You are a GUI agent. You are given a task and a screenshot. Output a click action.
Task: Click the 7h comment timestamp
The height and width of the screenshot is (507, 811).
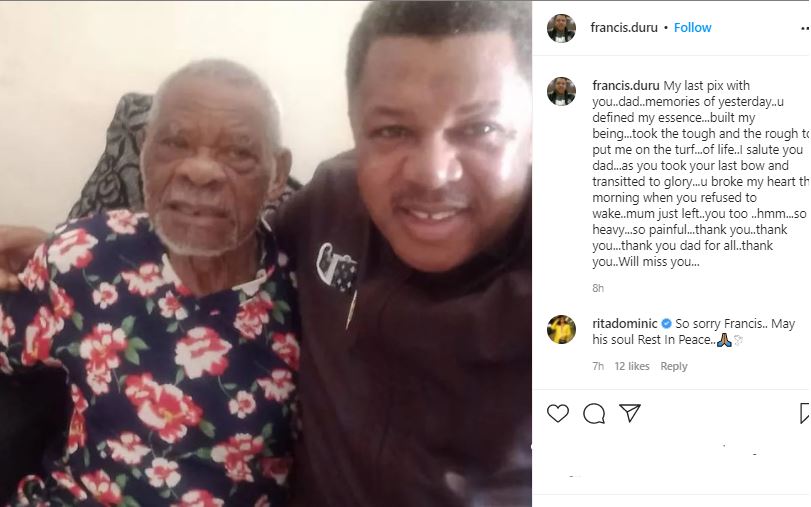tap(598, 366)
